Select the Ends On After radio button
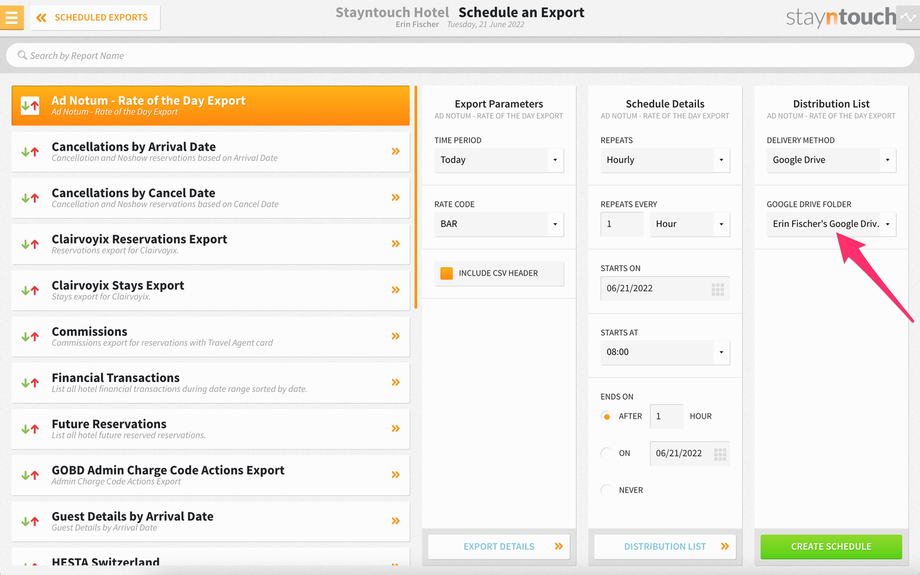 pyautogui.click(x=607, y=417)
